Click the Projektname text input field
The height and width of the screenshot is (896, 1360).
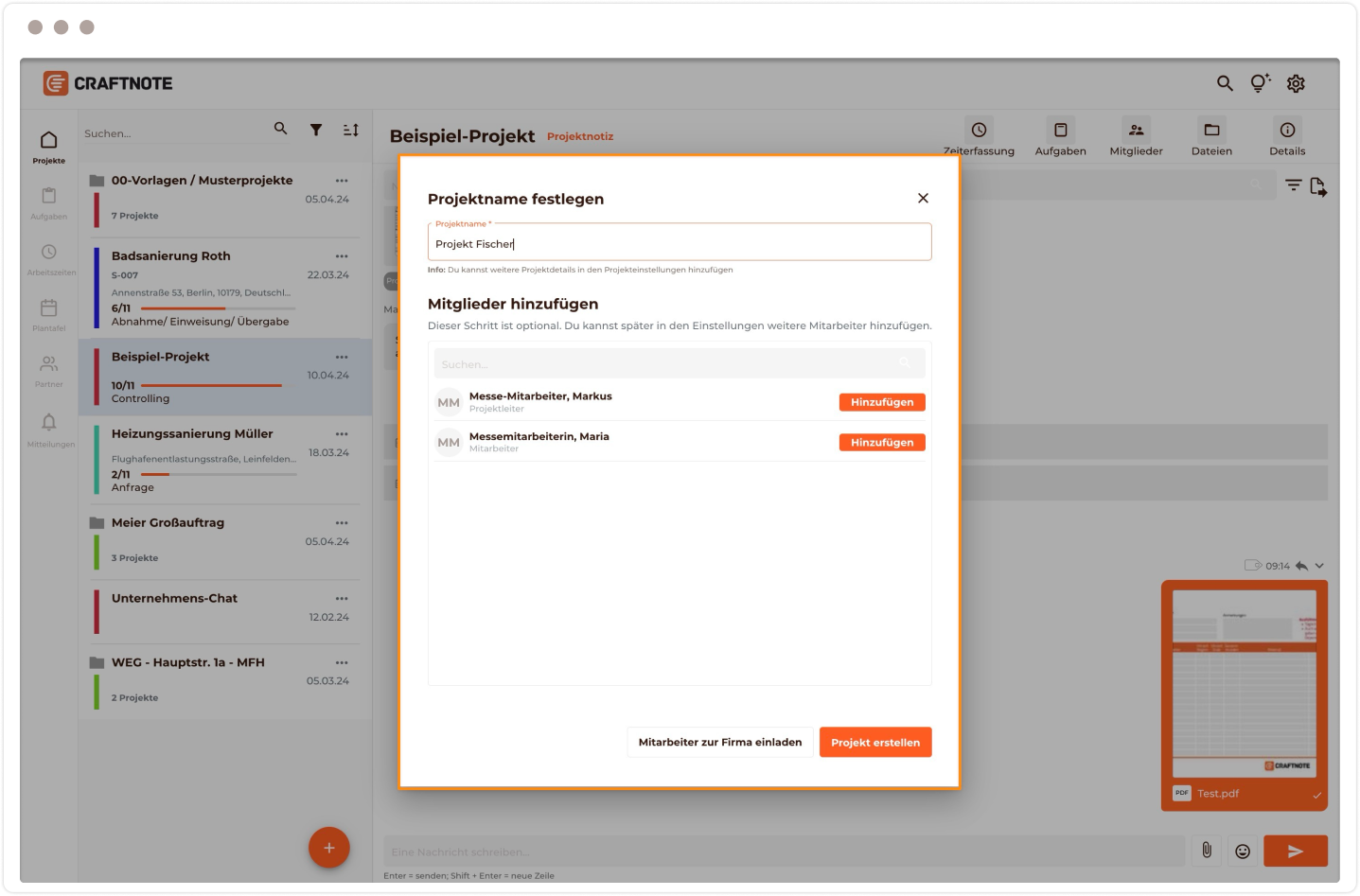(x=679, y=244)
